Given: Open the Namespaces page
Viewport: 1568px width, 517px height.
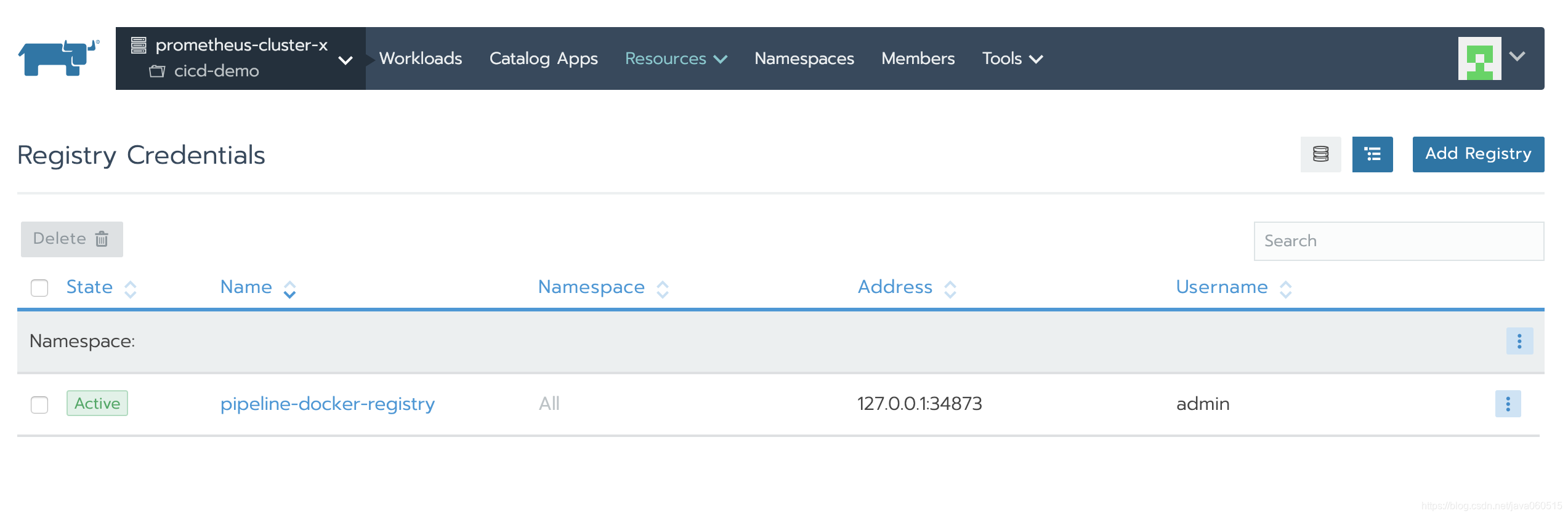Looking at the screenshot, I should [804, 58].
